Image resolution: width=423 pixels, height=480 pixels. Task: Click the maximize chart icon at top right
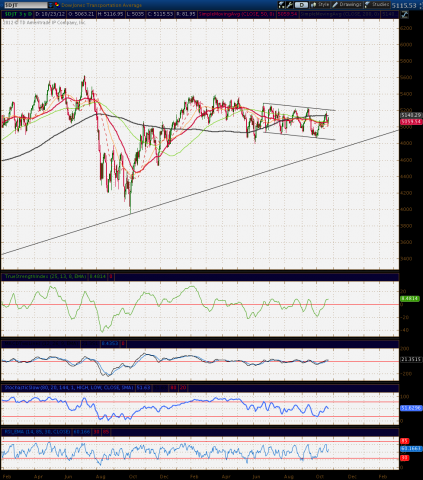click(x=404, y=14)
